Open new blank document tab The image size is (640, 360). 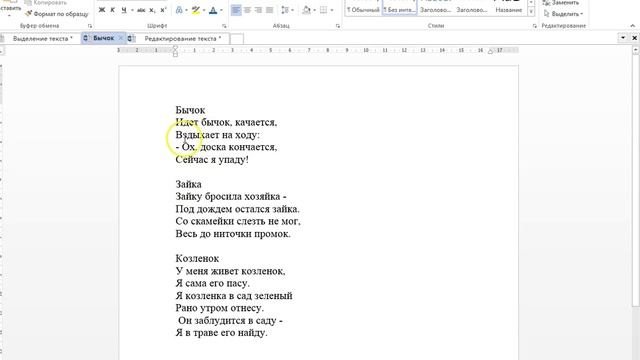click(237, 39)
